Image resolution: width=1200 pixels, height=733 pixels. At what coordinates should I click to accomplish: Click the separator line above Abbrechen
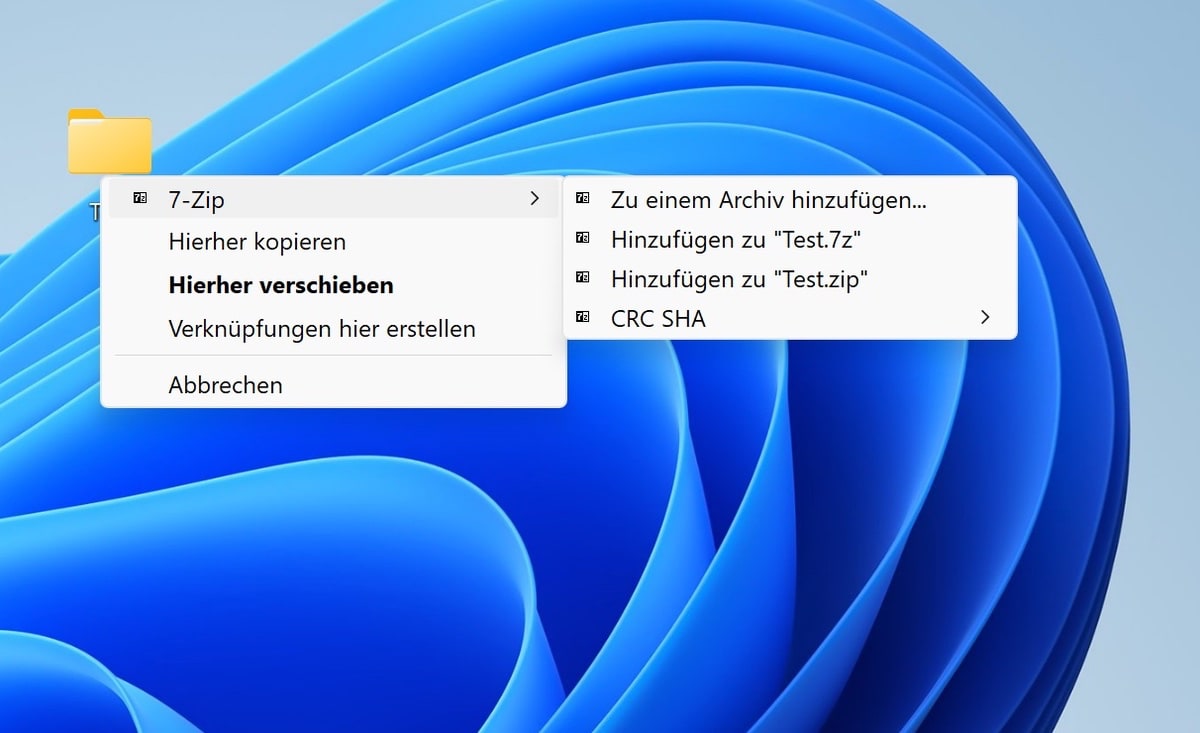pyautogui.click(x=333, y=355)
